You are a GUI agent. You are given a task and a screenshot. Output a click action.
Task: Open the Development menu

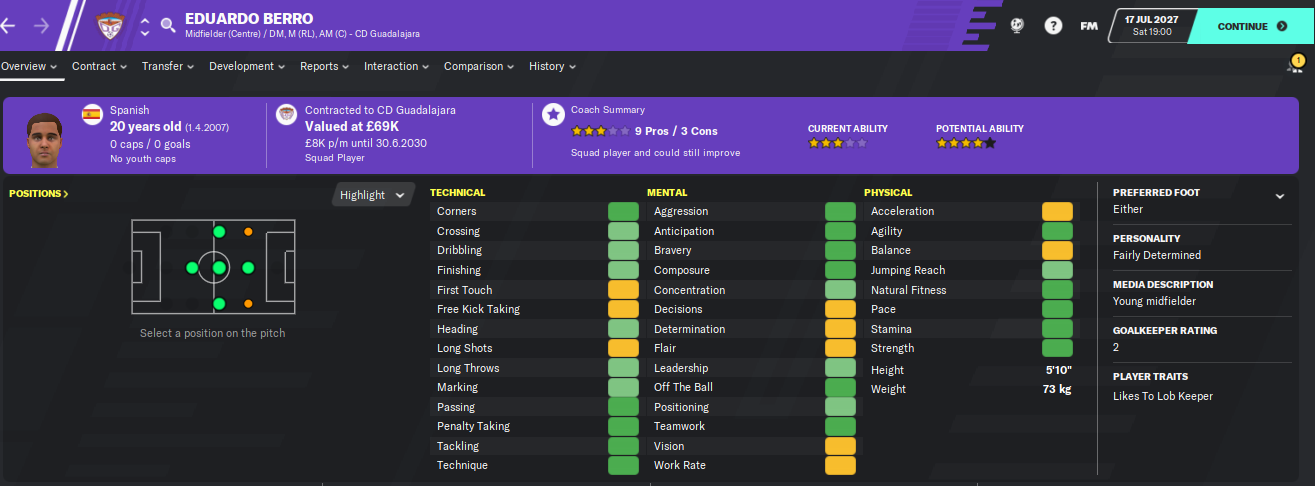(x=247, y=66)
